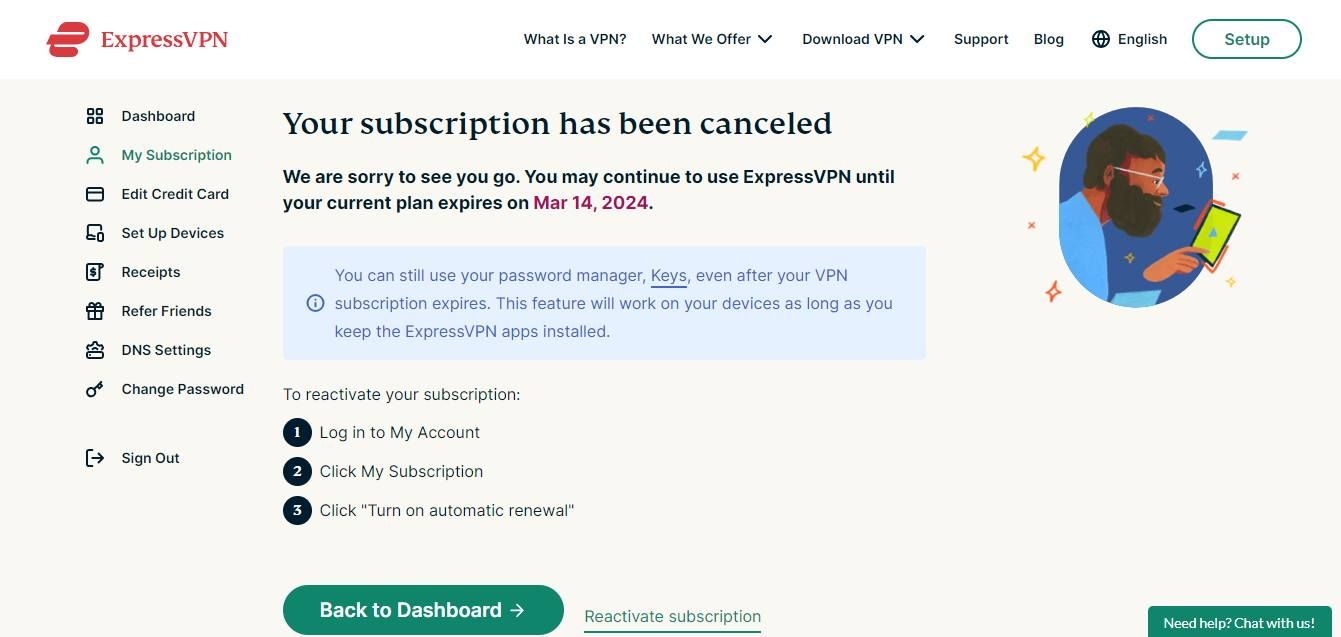Click the Edit Credit Card icon
The height and width of the screenshot is (637, 1341).
point(94,194)
